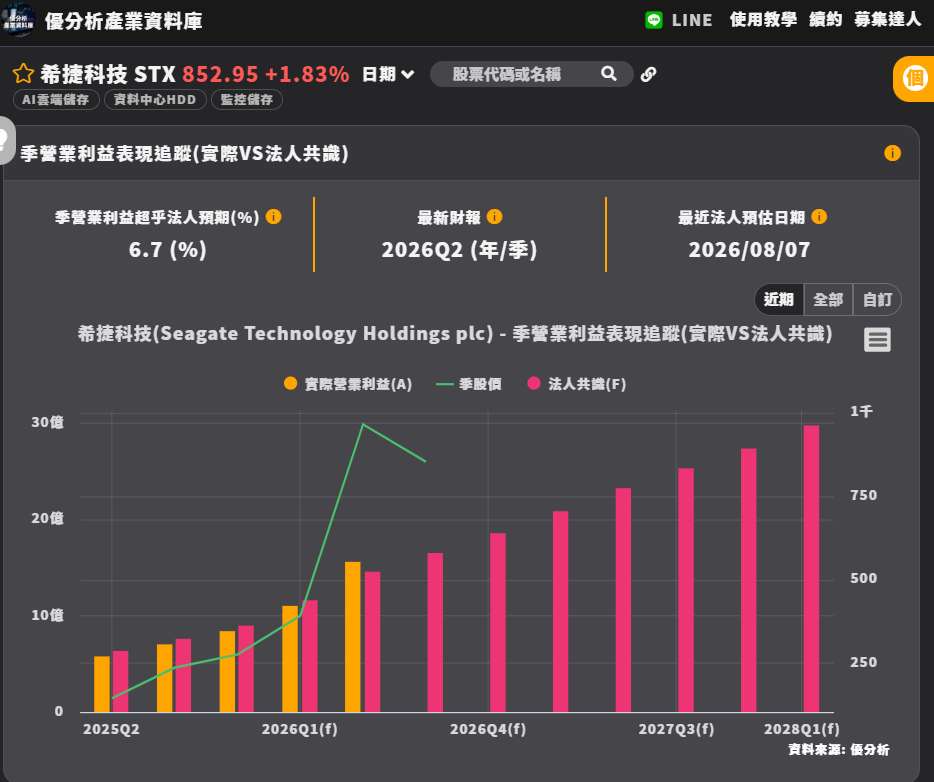The height and width of the screenshot is (782, 934).
Task: Open the orange 個 side badge
Action: pos(914,79)
